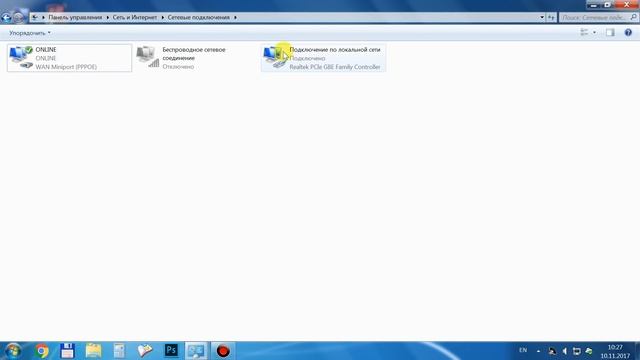Screen dimensions: 640x360
Task: Select the local area connection icon
Action: (274, 57)
